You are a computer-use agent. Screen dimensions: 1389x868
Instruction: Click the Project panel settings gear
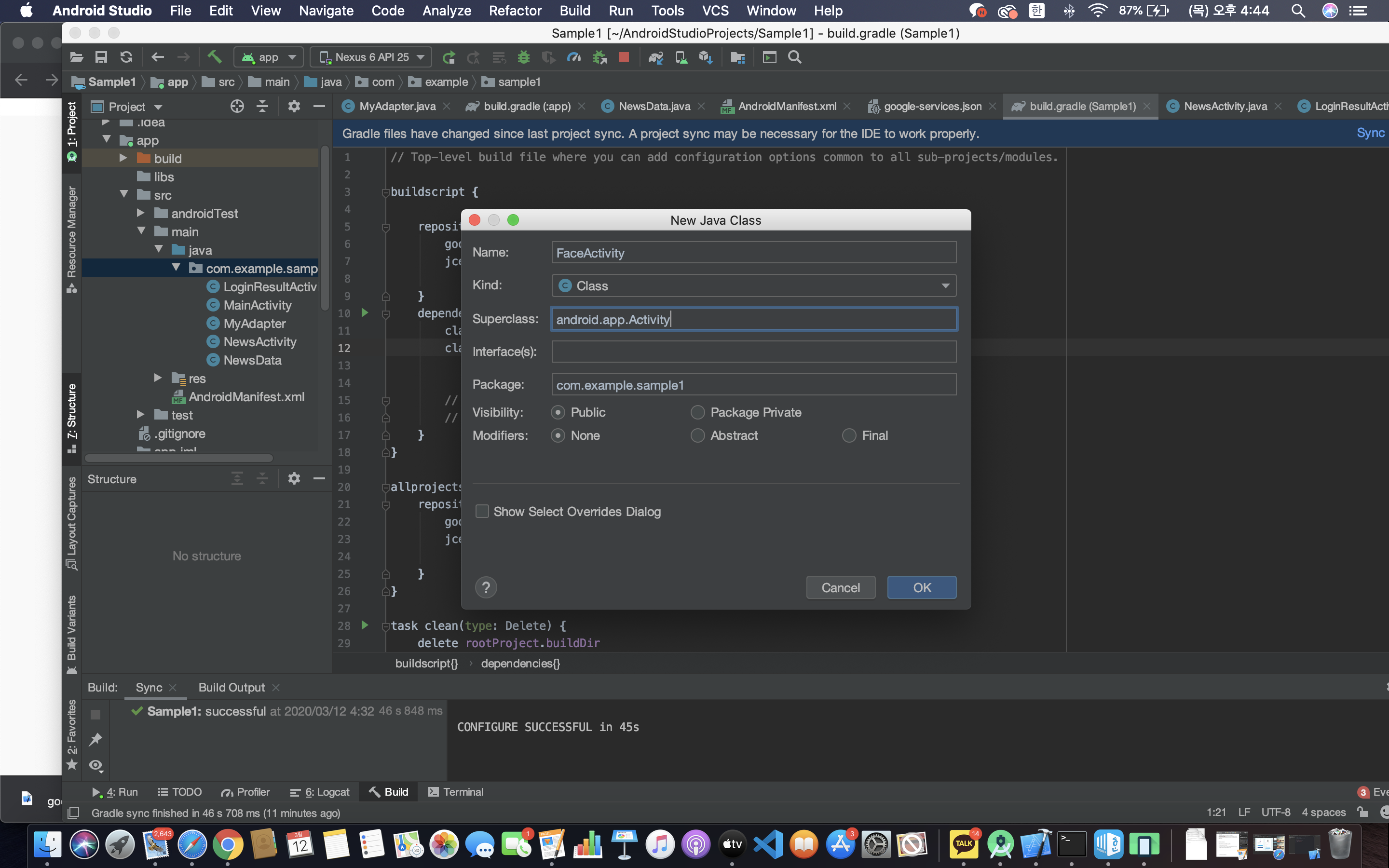point(293,106)
